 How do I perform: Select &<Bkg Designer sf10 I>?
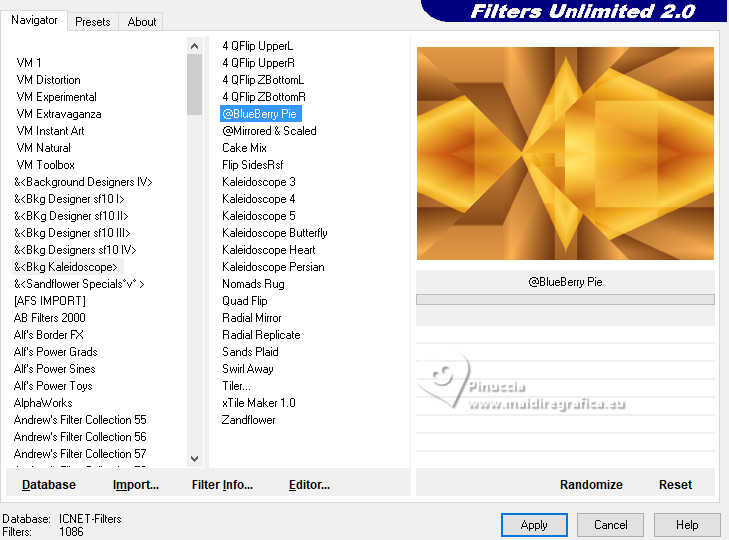(69, 199)
